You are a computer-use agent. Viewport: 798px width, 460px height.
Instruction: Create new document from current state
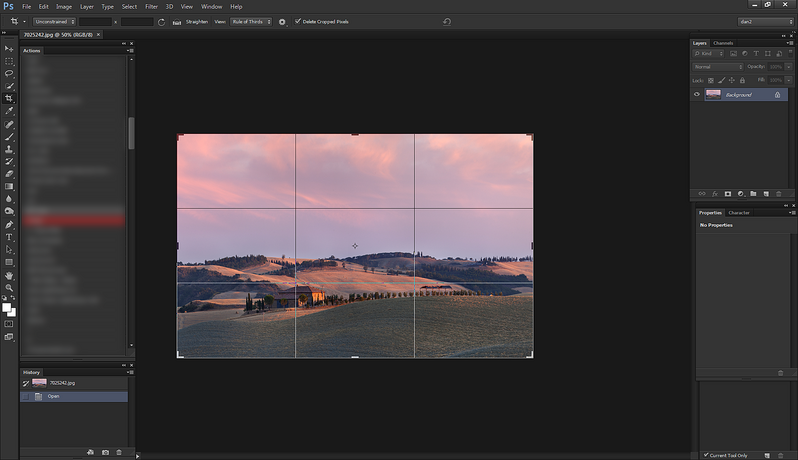click(90, 452)
